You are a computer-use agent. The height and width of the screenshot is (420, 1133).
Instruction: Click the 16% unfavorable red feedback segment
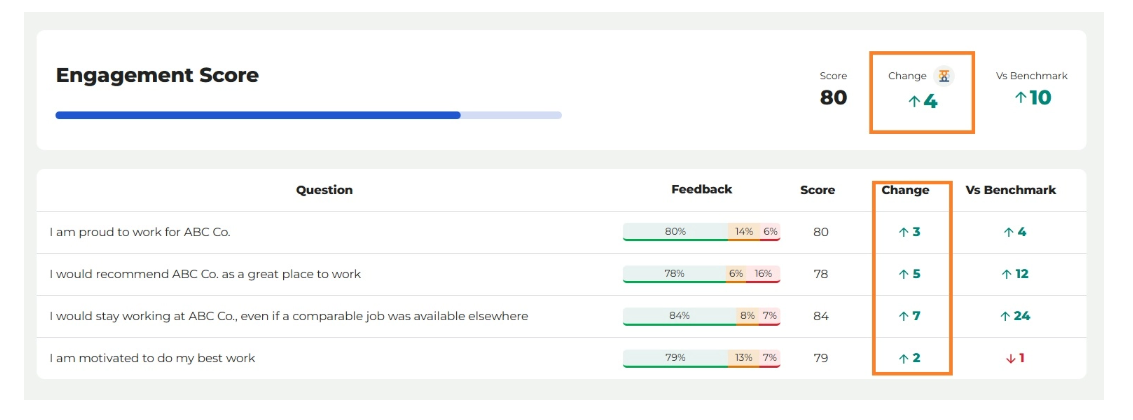763,273
